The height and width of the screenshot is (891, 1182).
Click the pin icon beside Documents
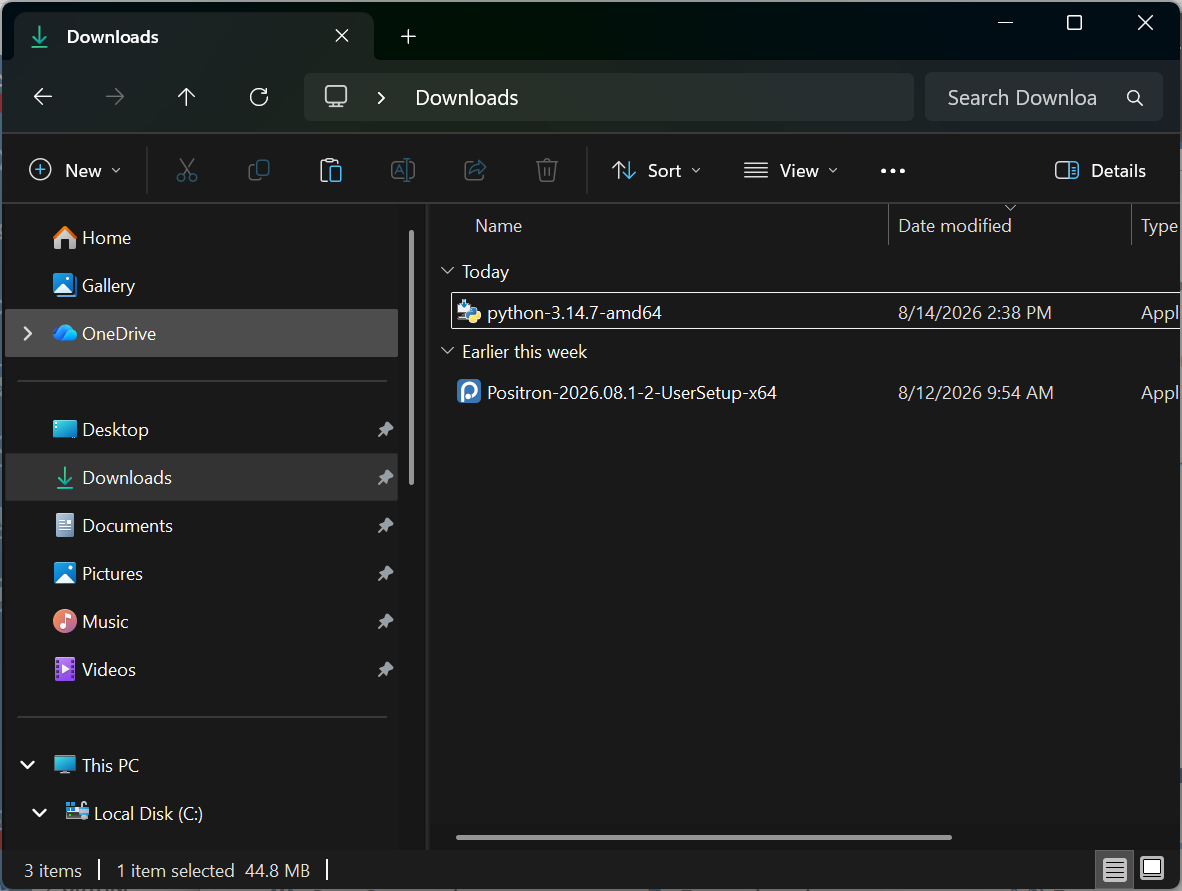click(385, 525)
